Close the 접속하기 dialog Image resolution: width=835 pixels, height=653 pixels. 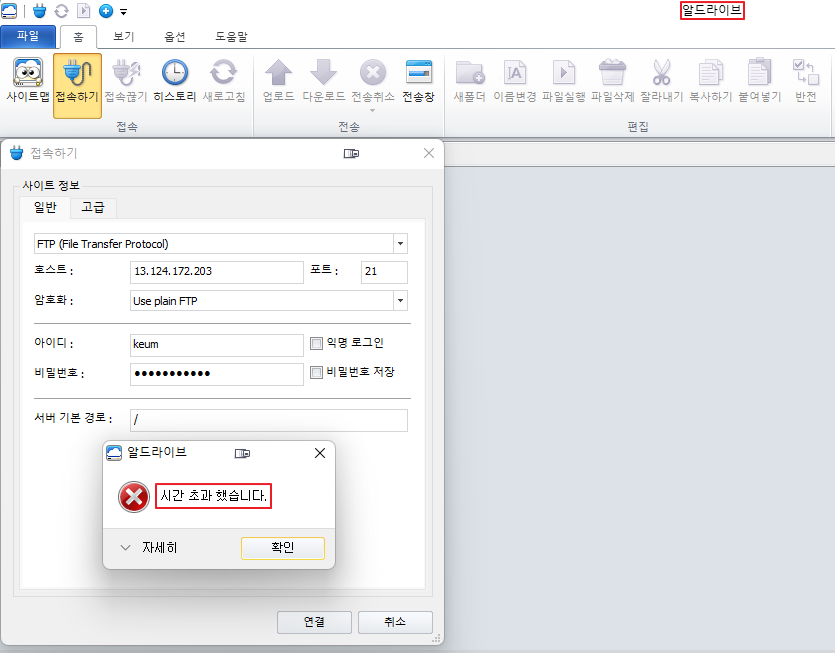coord(429,153)
